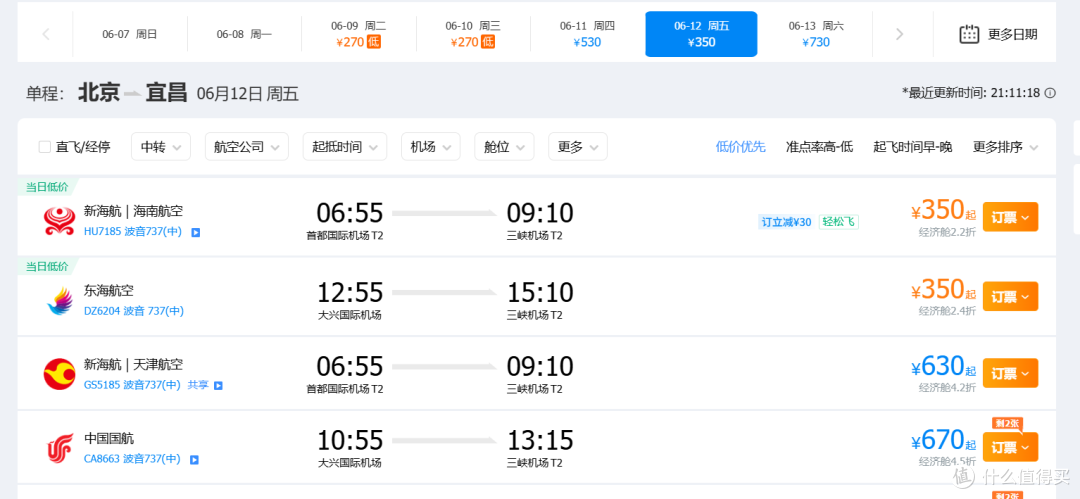Screen dimensions: 1080x499
Task: Book the CA8663 flight with 订票
Action: click(x=1010, y=447)
